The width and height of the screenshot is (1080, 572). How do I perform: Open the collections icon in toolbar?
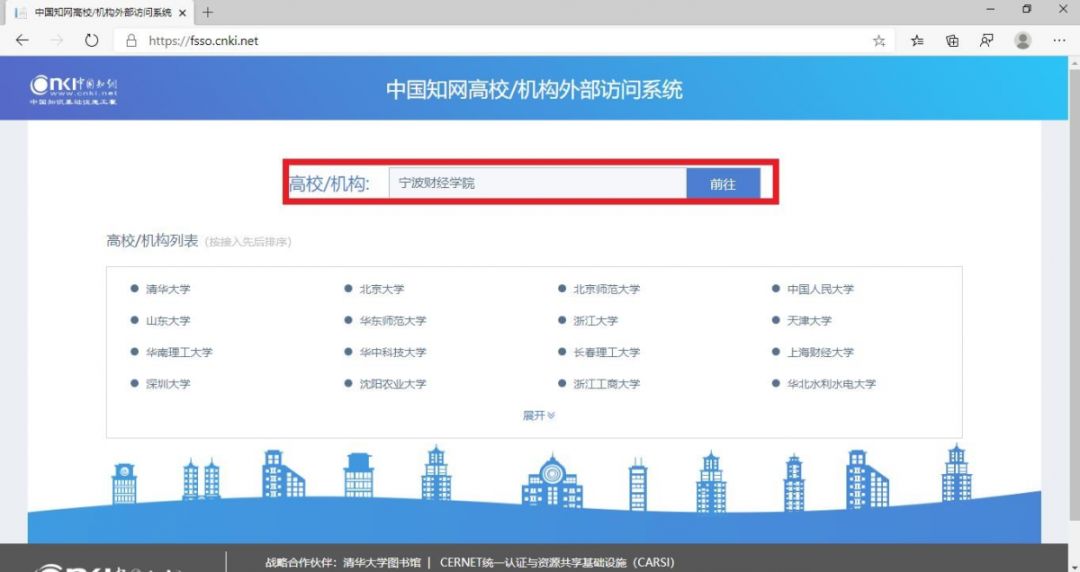(952, 41)
